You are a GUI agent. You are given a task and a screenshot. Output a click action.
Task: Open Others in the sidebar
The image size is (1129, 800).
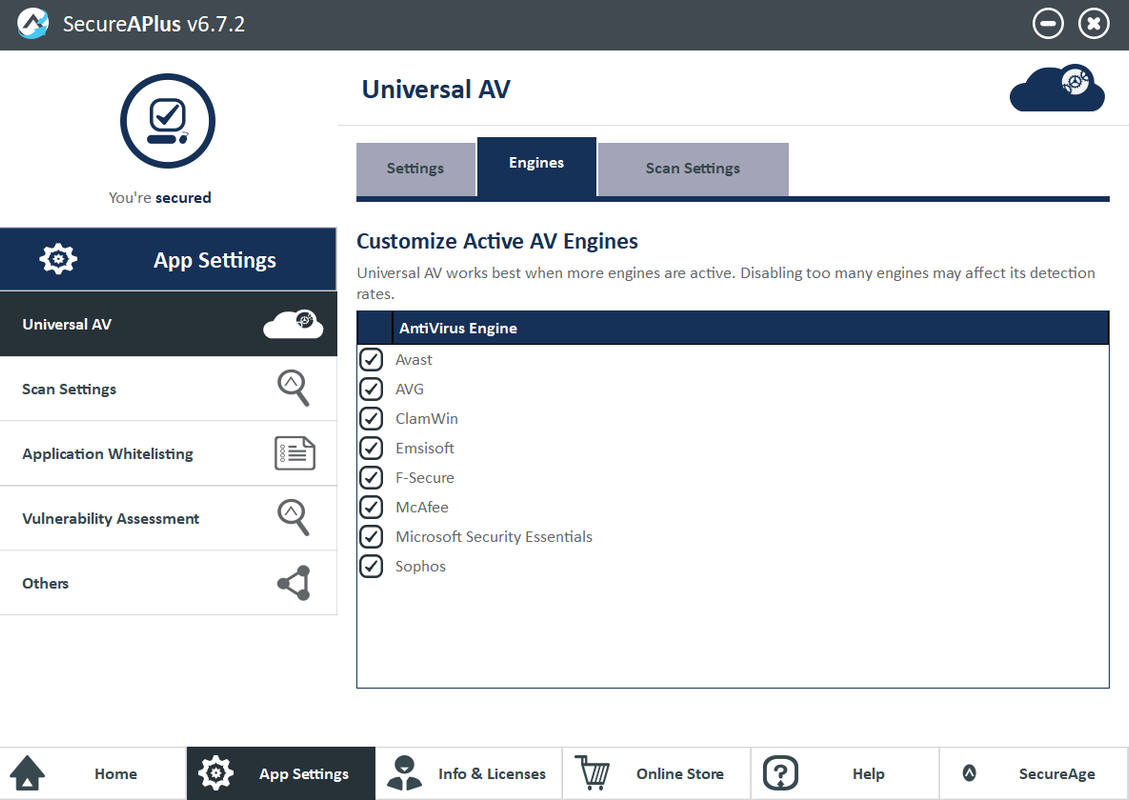point(168,583)
